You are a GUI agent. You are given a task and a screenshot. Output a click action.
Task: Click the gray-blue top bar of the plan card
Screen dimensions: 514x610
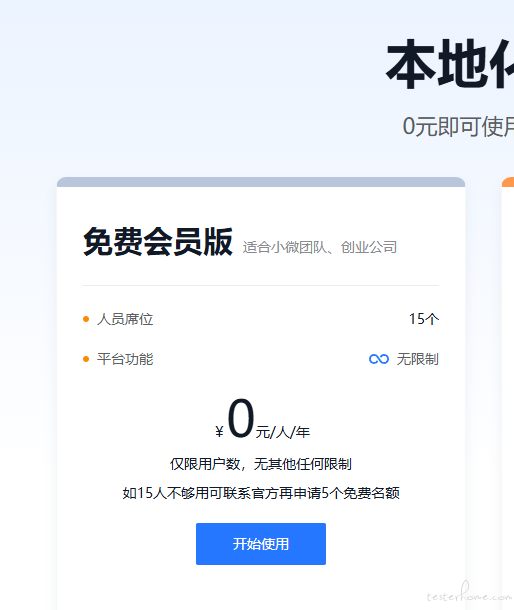coord(261,182)
